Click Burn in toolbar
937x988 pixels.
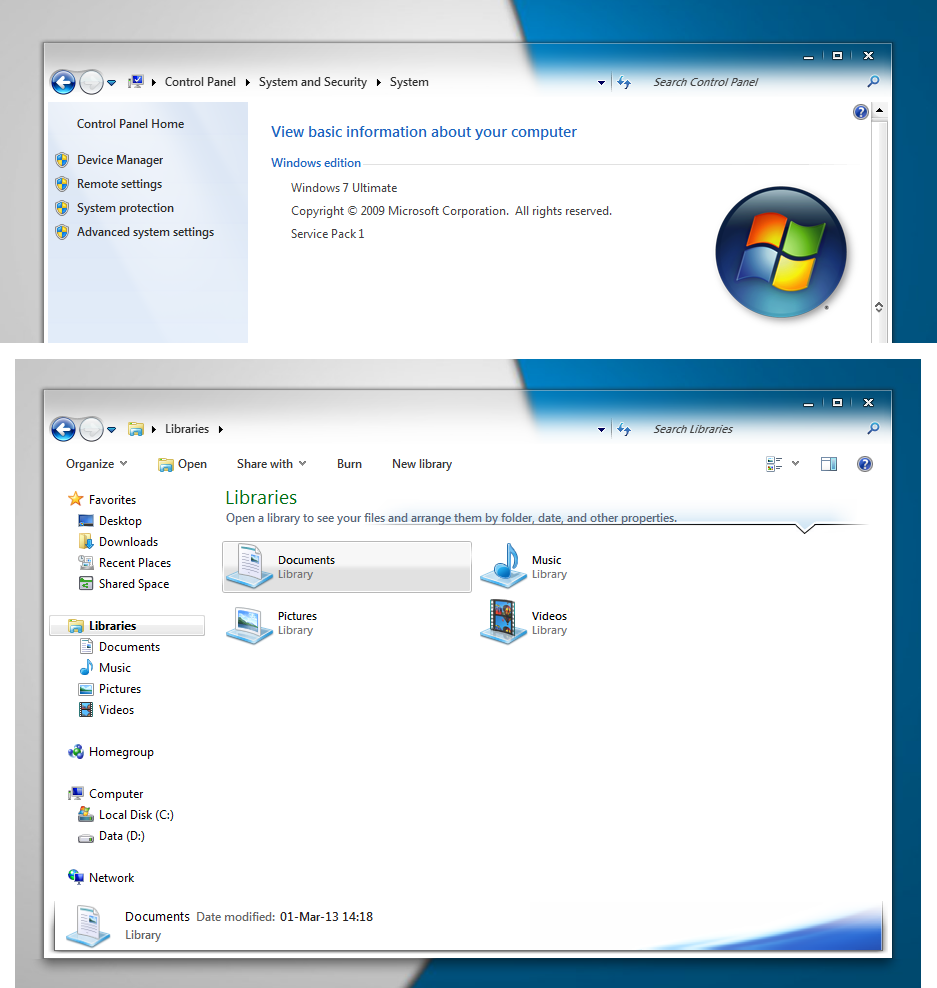click(x=349, y=464)
